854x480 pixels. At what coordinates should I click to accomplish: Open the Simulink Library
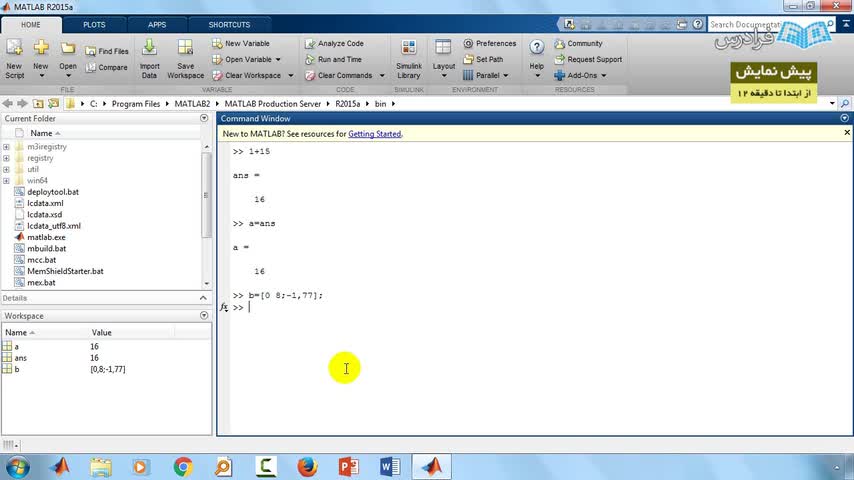tap(408, 58)
